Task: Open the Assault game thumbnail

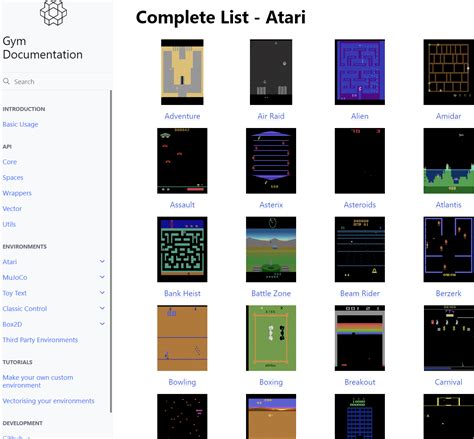Action: point(182,161)
